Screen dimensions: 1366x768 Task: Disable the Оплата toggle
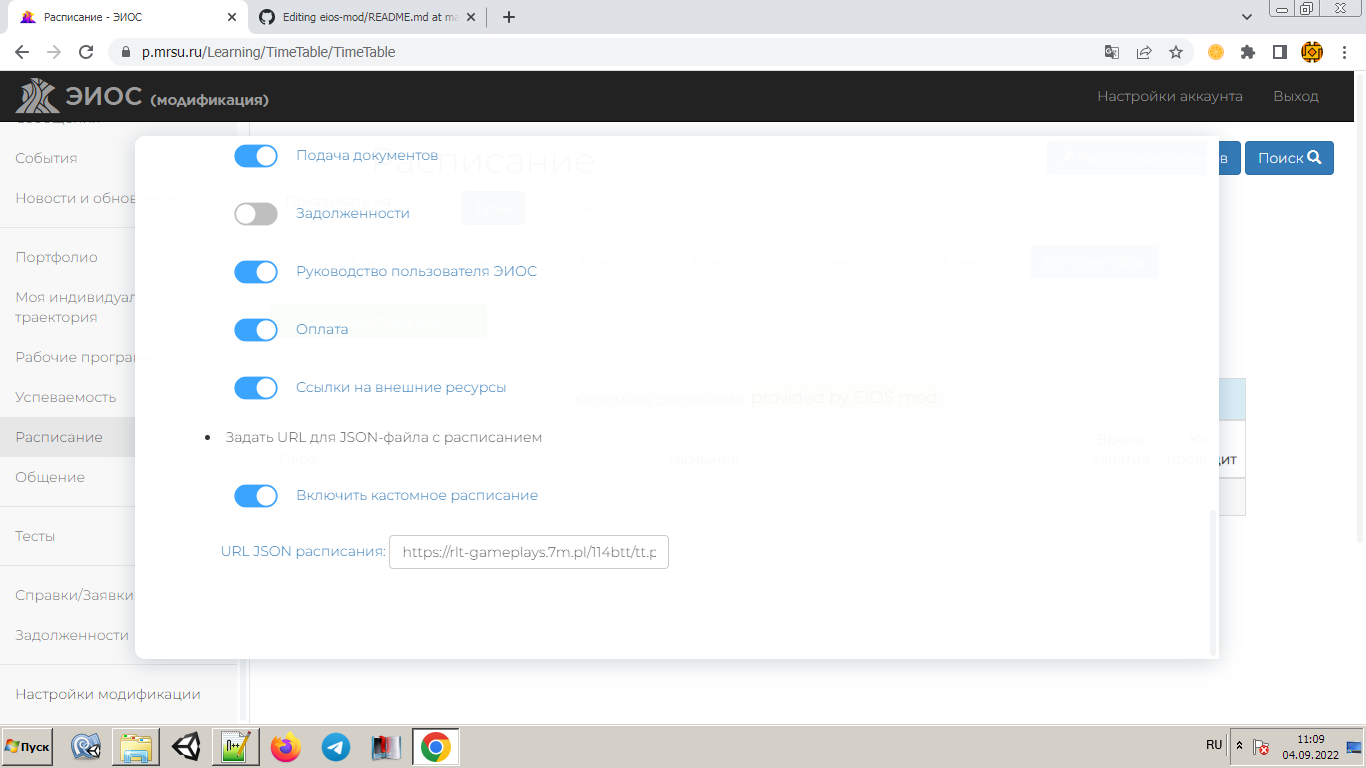click(256, 329)
